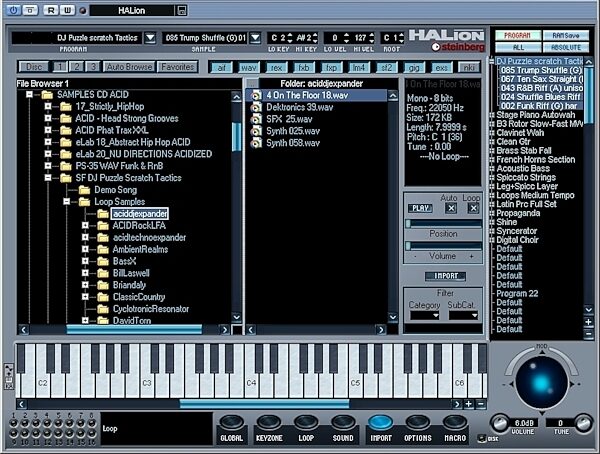Screen dimensions: 600x454
Task: Switch to browser tab 3
Action: pos(93,67)
